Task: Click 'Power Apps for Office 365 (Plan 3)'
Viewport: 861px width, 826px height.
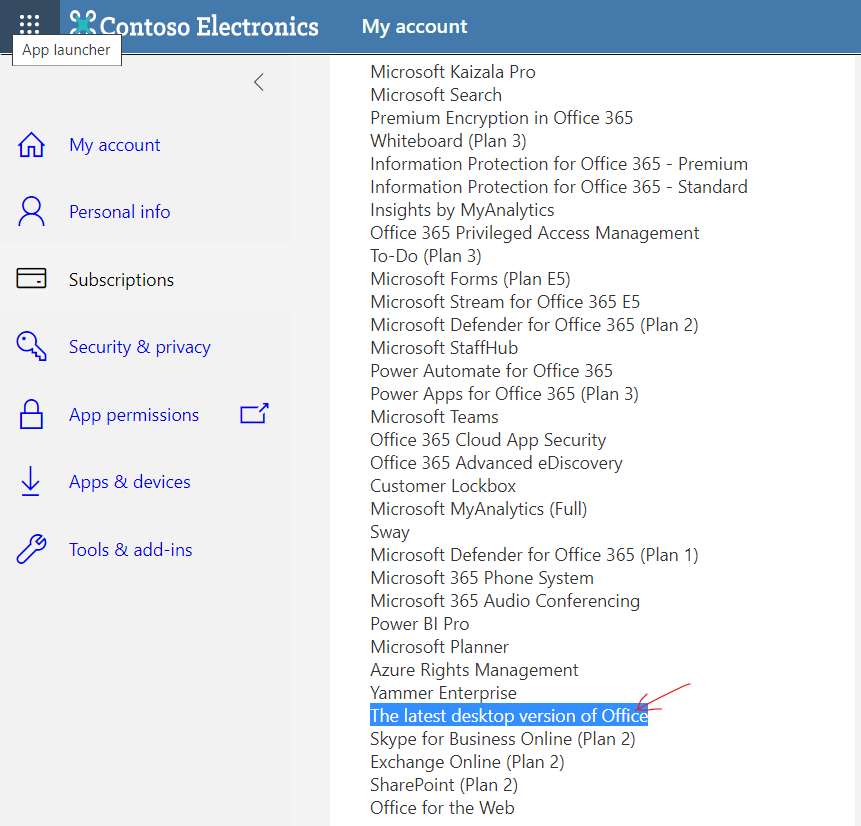Action: [504, 394]
